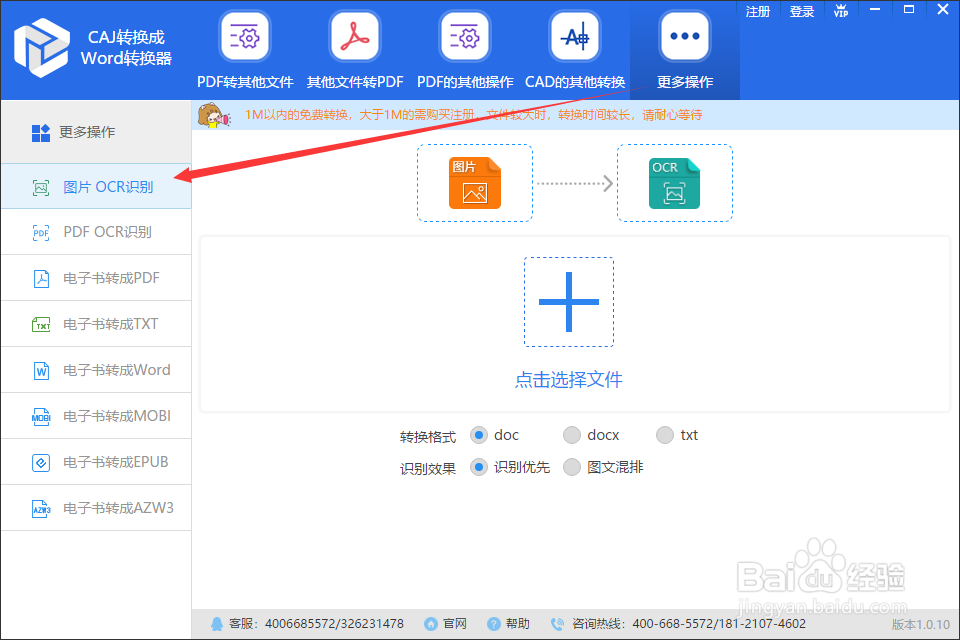Viewport: 960px width, 640px height.
Task: Click the 登录 option in the title bar
Action: [801, 11]
